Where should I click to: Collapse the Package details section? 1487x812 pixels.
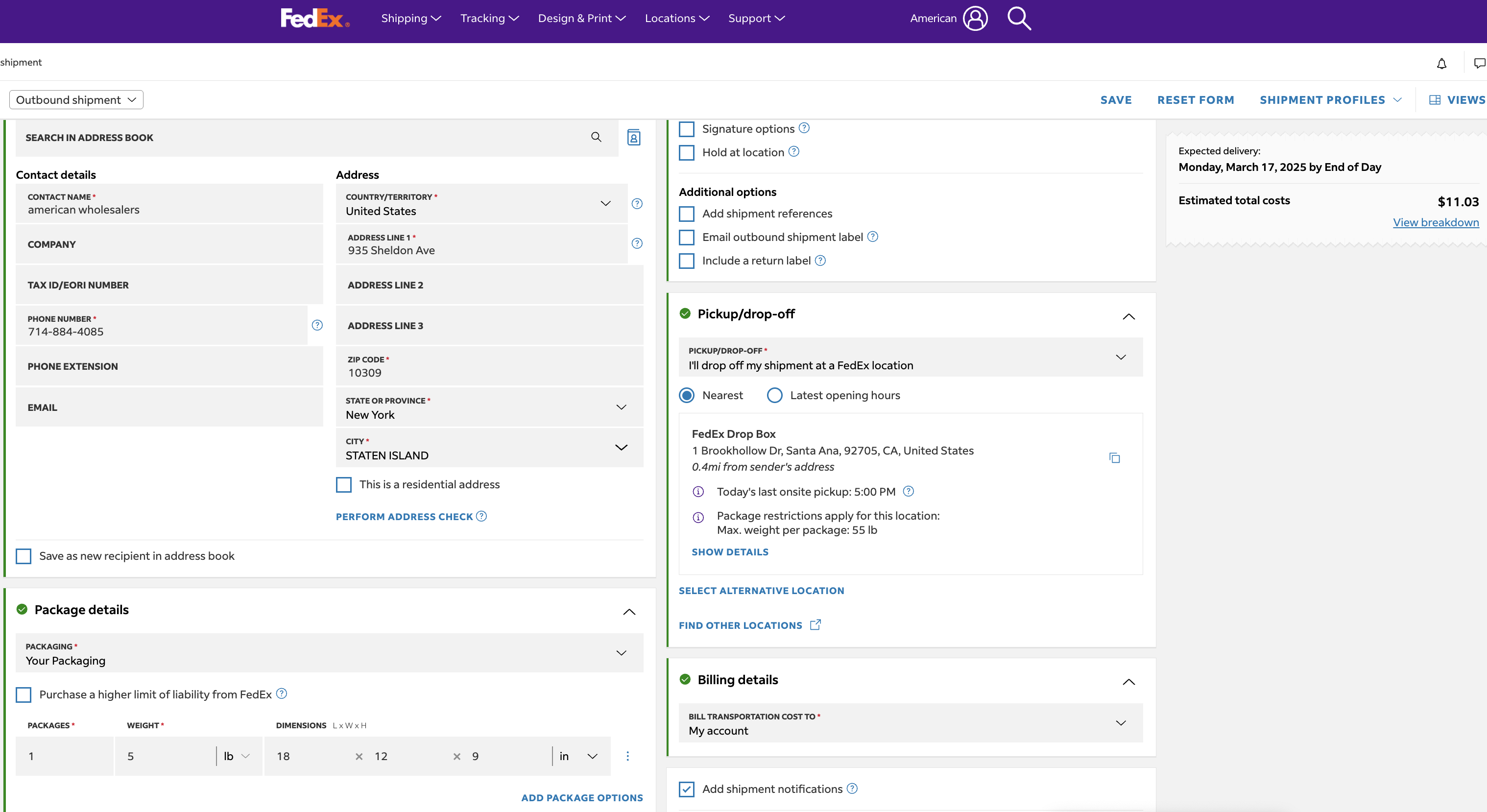coord(629,612)
